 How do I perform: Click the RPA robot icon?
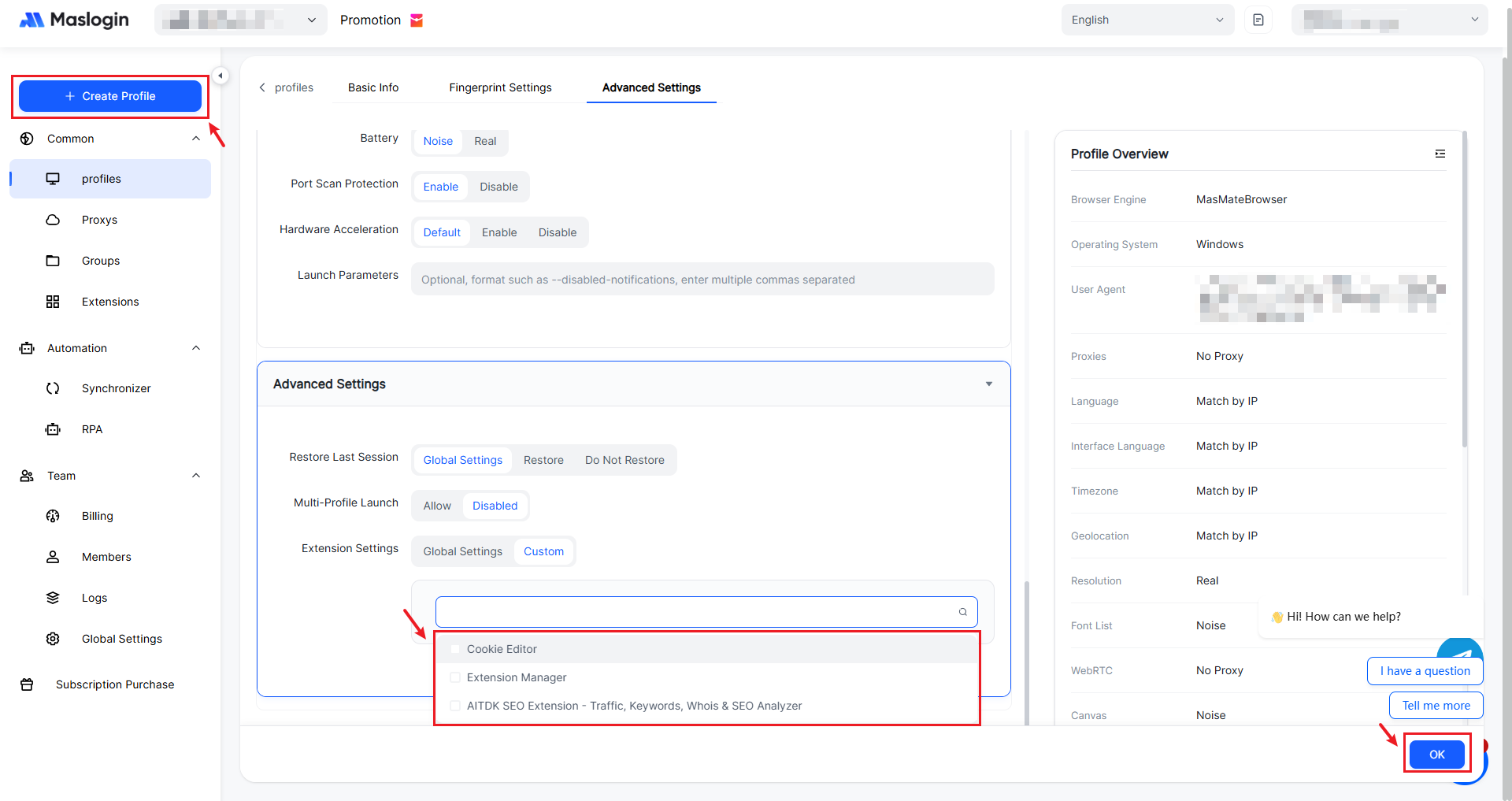(x=53, y=429)
